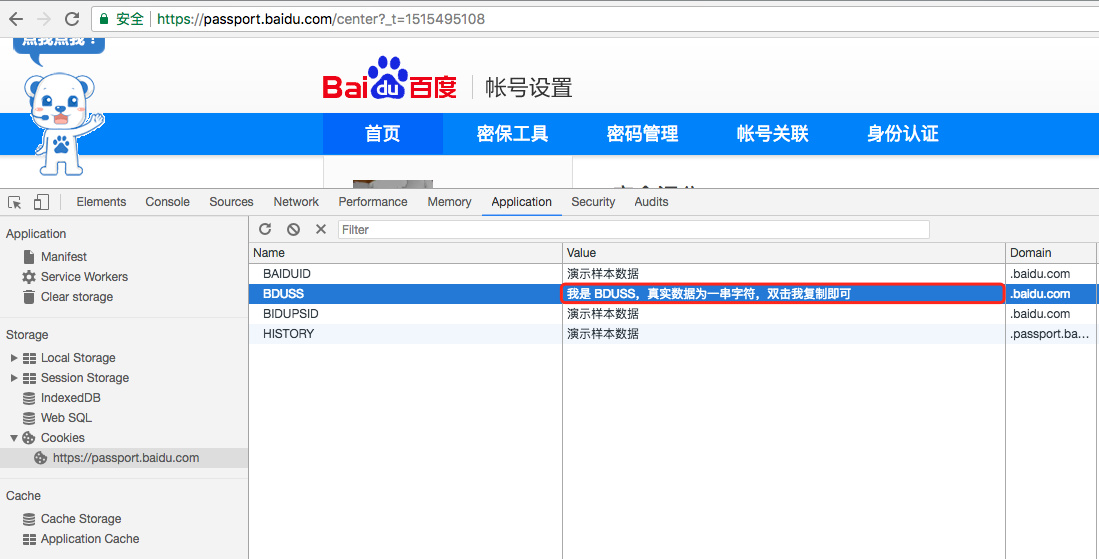The width and height of the screenshot is (1099, 559).
Task: Click the profile avatar thumbnail
Action: tap(392, 184)
